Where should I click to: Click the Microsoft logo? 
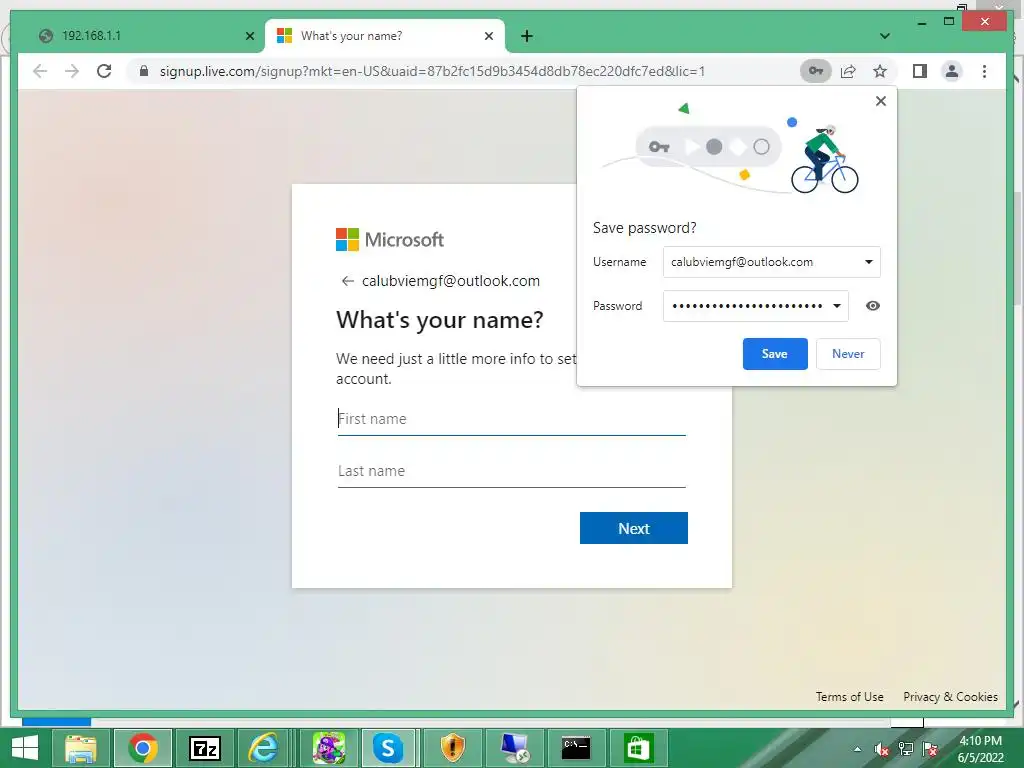(x=390, y=240)
